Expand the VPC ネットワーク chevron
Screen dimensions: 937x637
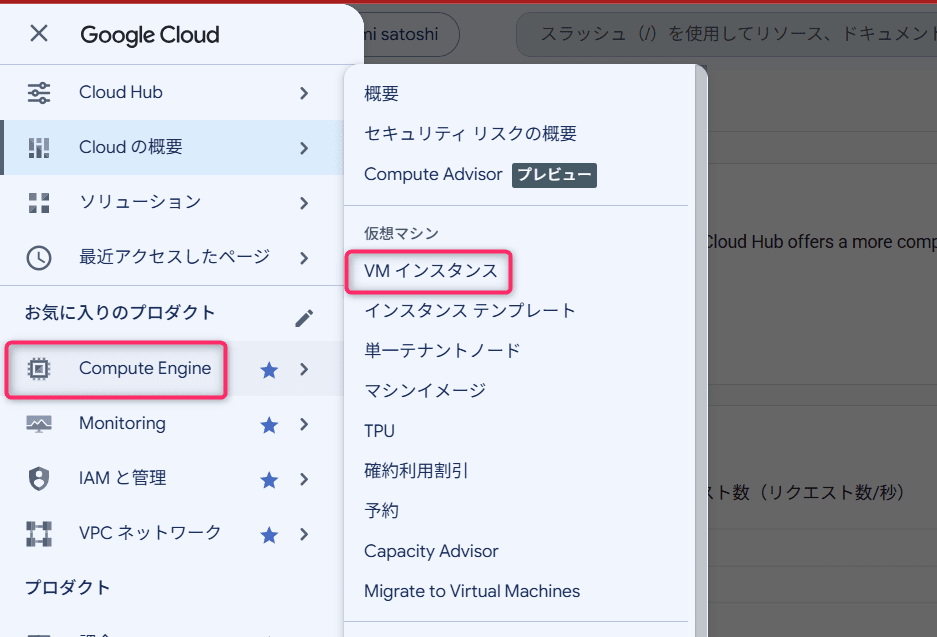[304, 534]
